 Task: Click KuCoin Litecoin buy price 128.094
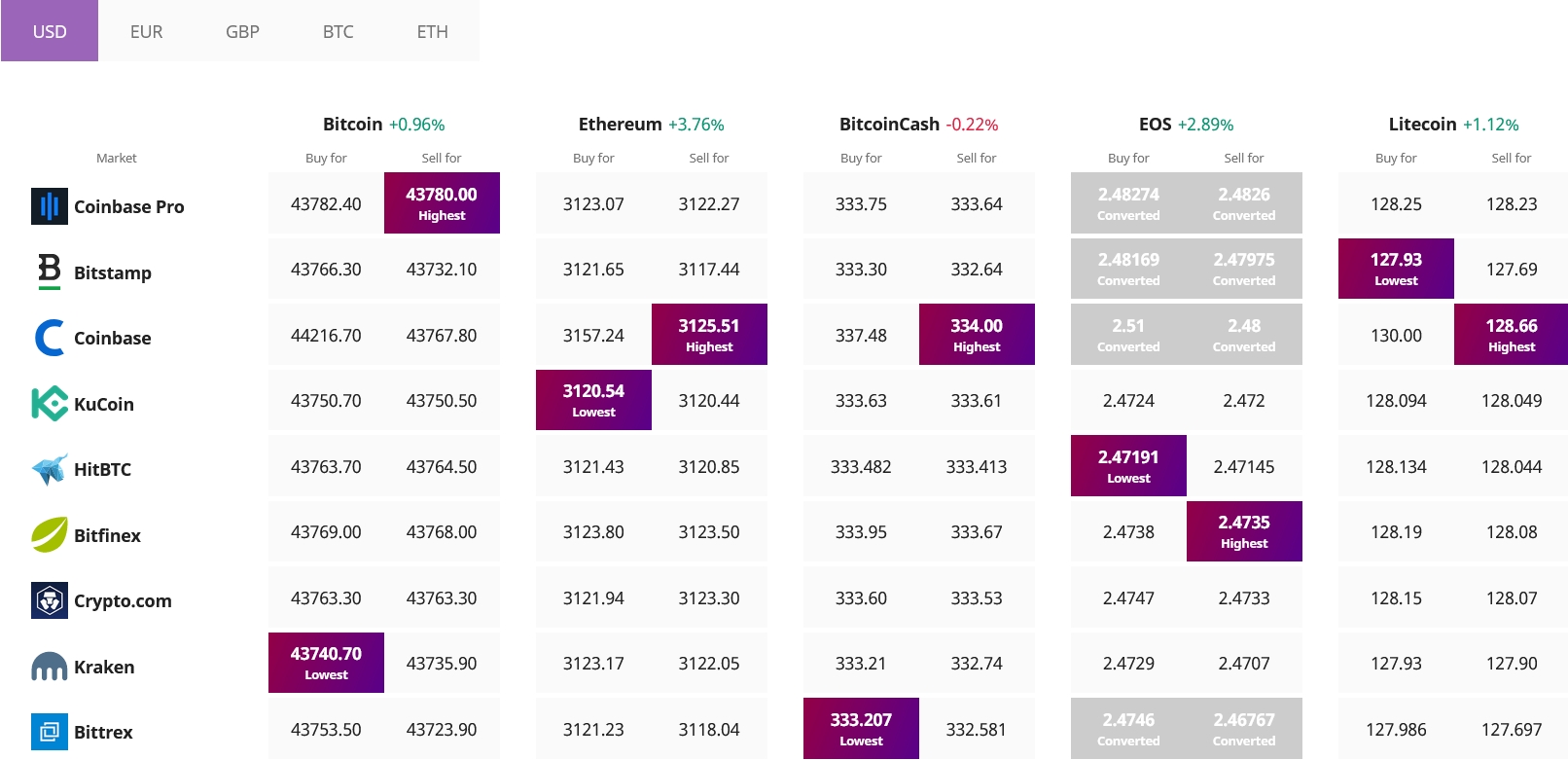point(1396,401)
